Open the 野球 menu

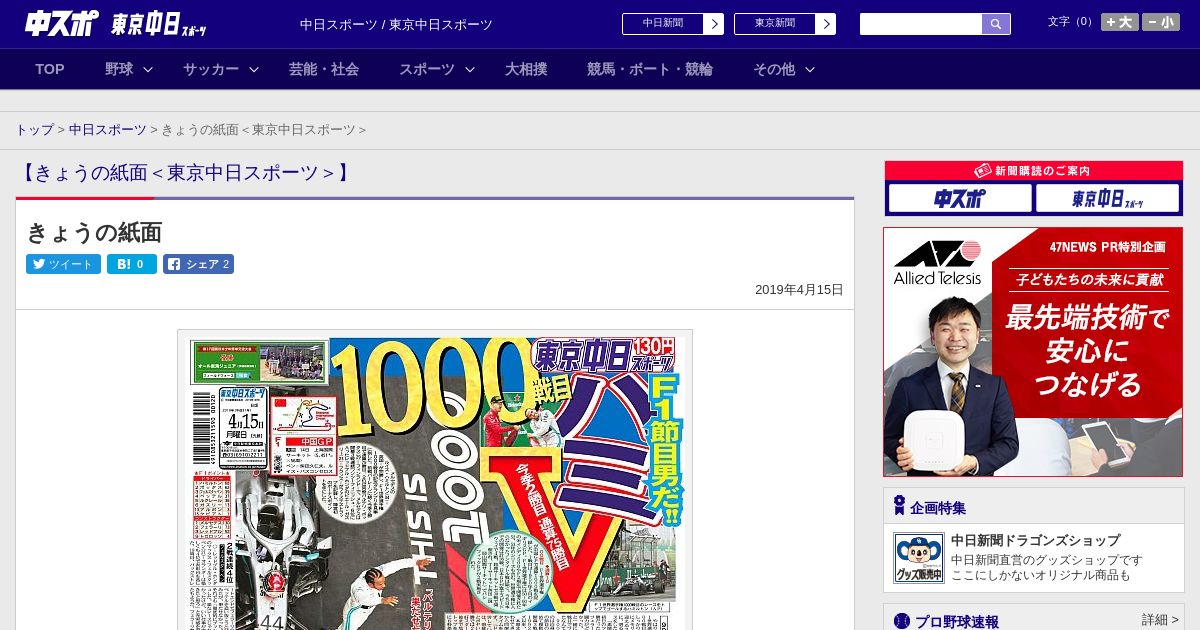click(x=119, y=69)
